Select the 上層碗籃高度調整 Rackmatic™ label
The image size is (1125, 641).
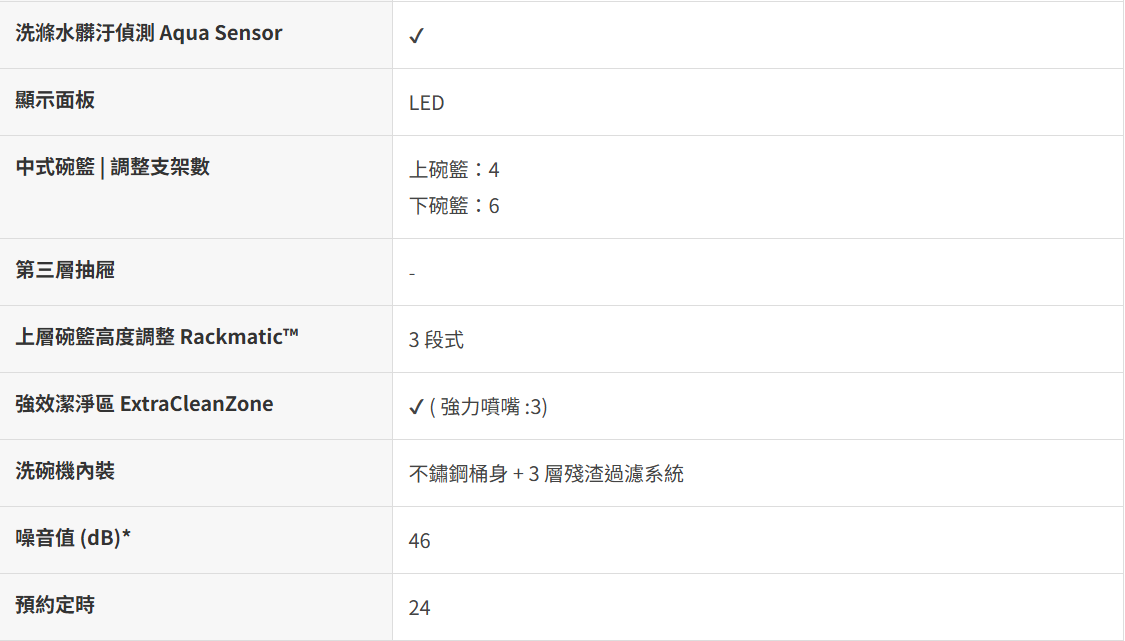[157, 337]
